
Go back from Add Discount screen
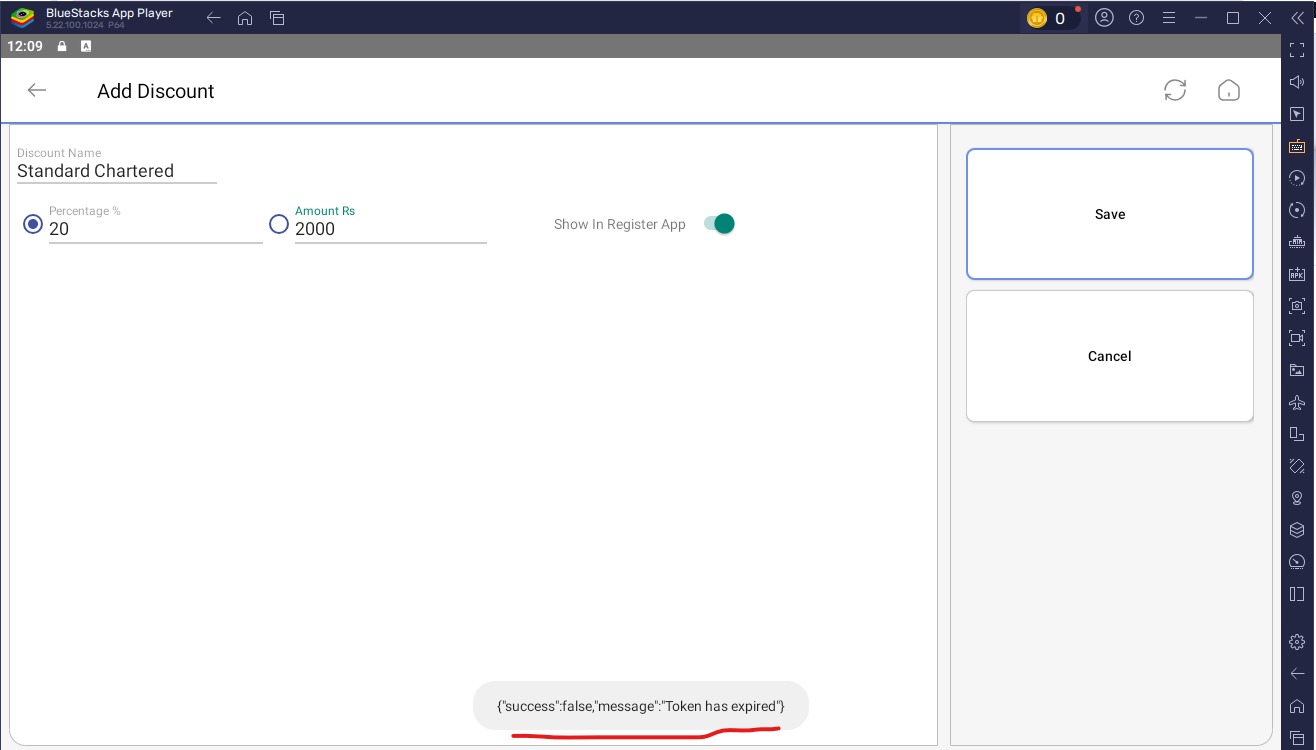[x=37, y=90]
